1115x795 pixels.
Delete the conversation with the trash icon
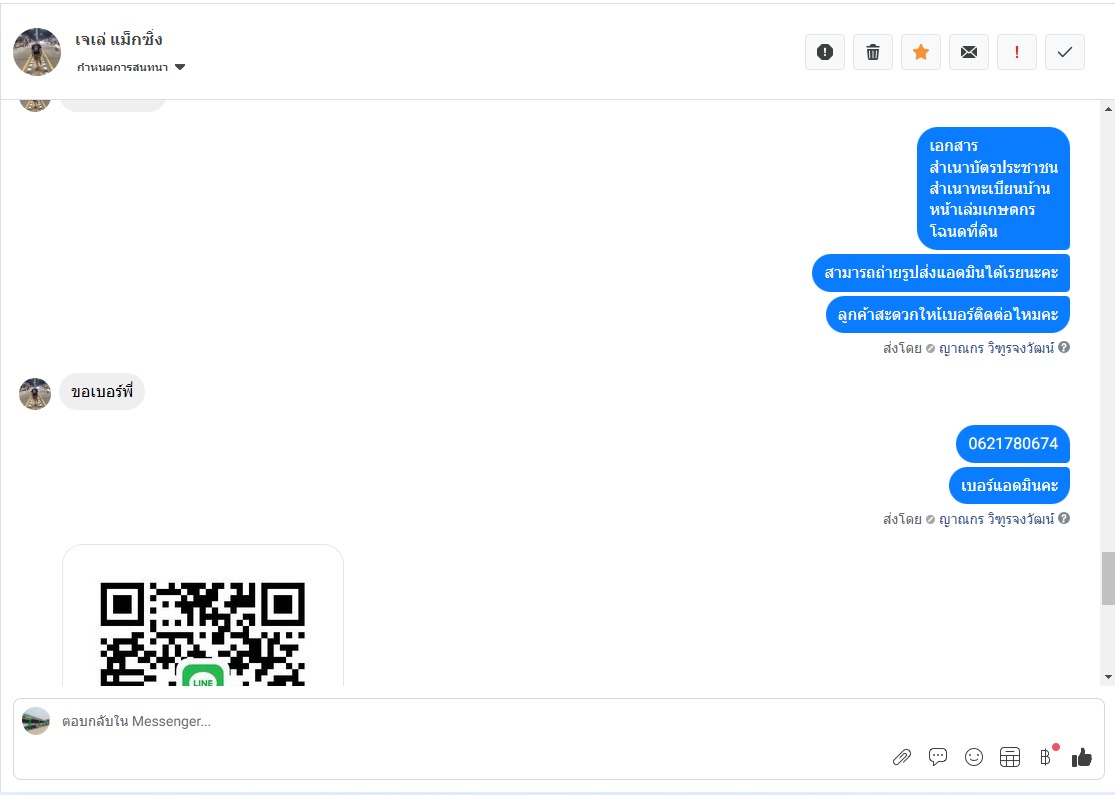click(x=873, y=52)
